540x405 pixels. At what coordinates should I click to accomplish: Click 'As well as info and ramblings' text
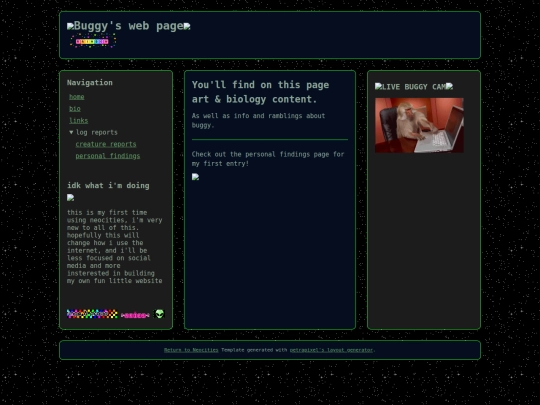258,120
